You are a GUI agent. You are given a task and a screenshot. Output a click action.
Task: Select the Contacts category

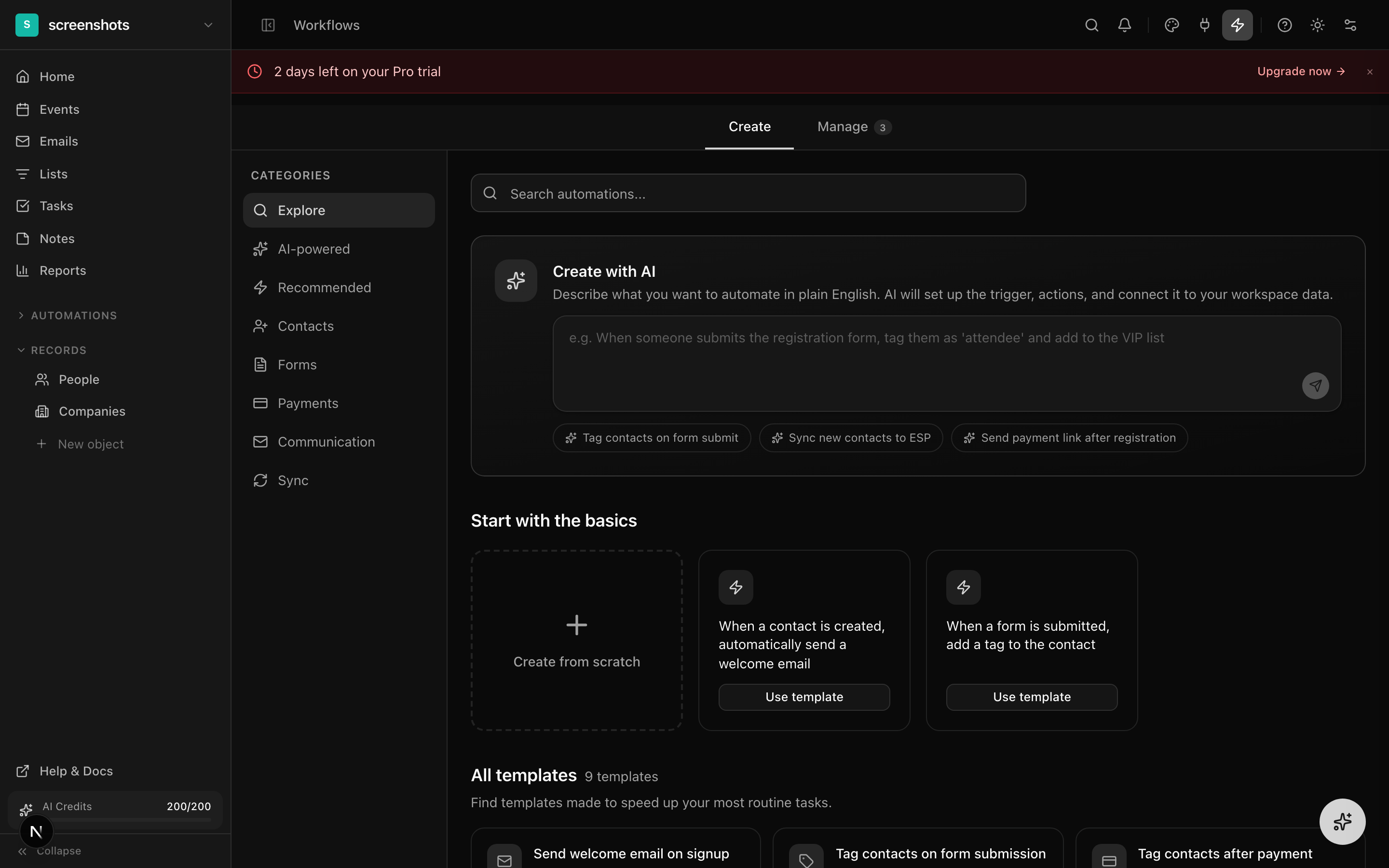pyautogui.click(x=339, y=326)
